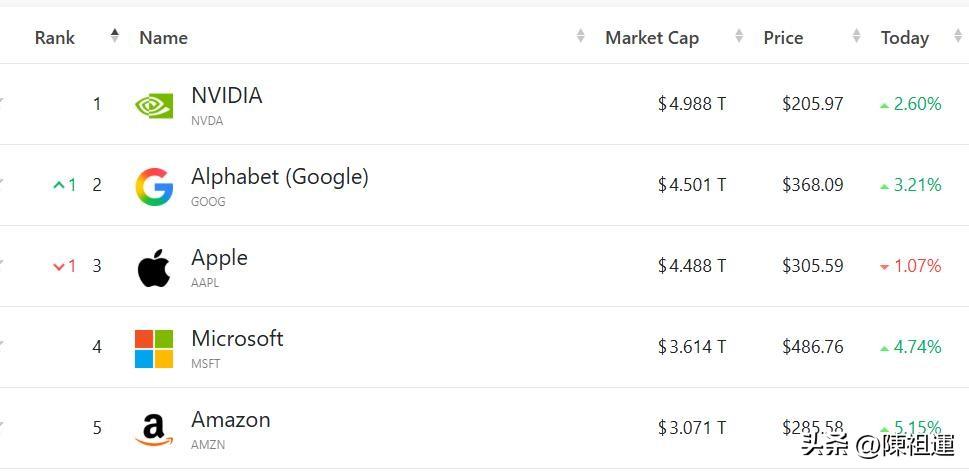969x471 pixels.
Task: Open the NVIDIA company link
Action: tap(227, 96)
